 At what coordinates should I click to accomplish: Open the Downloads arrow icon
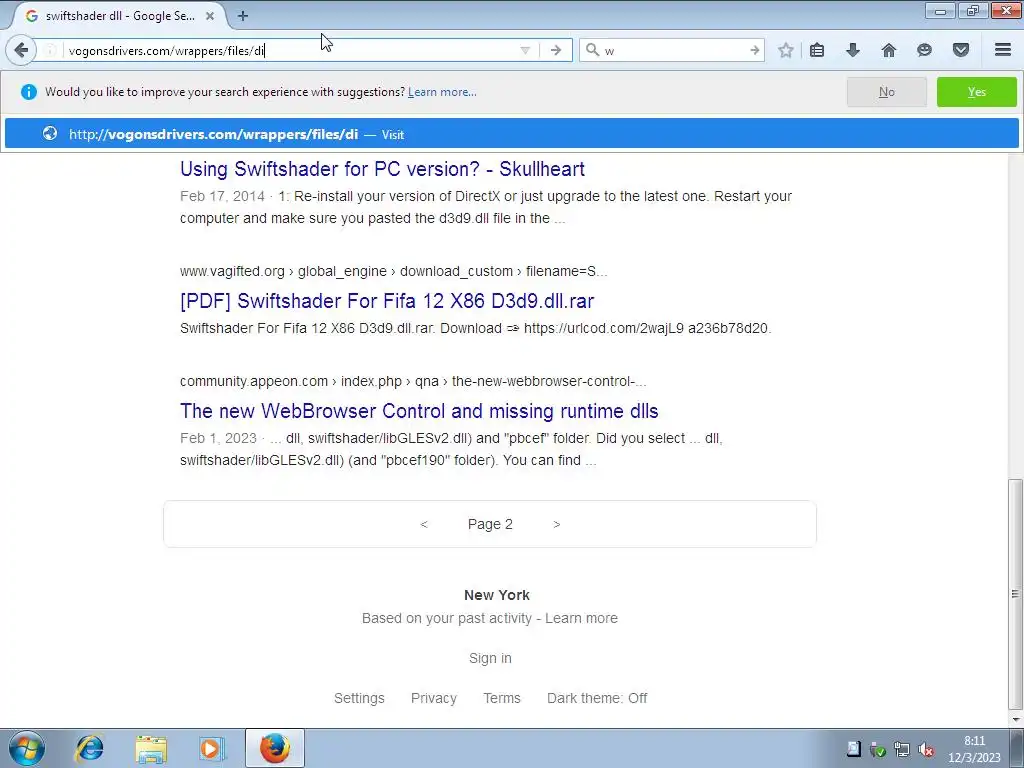click(852, 50)
